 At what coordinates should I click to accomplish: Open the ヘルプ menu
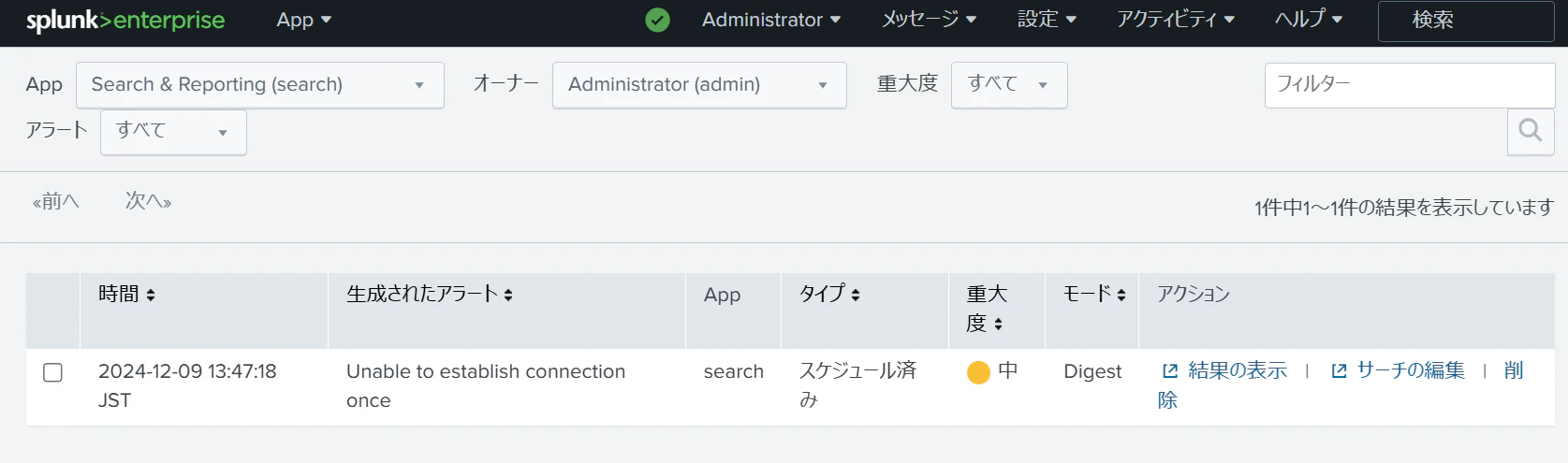click(1309, 20)
